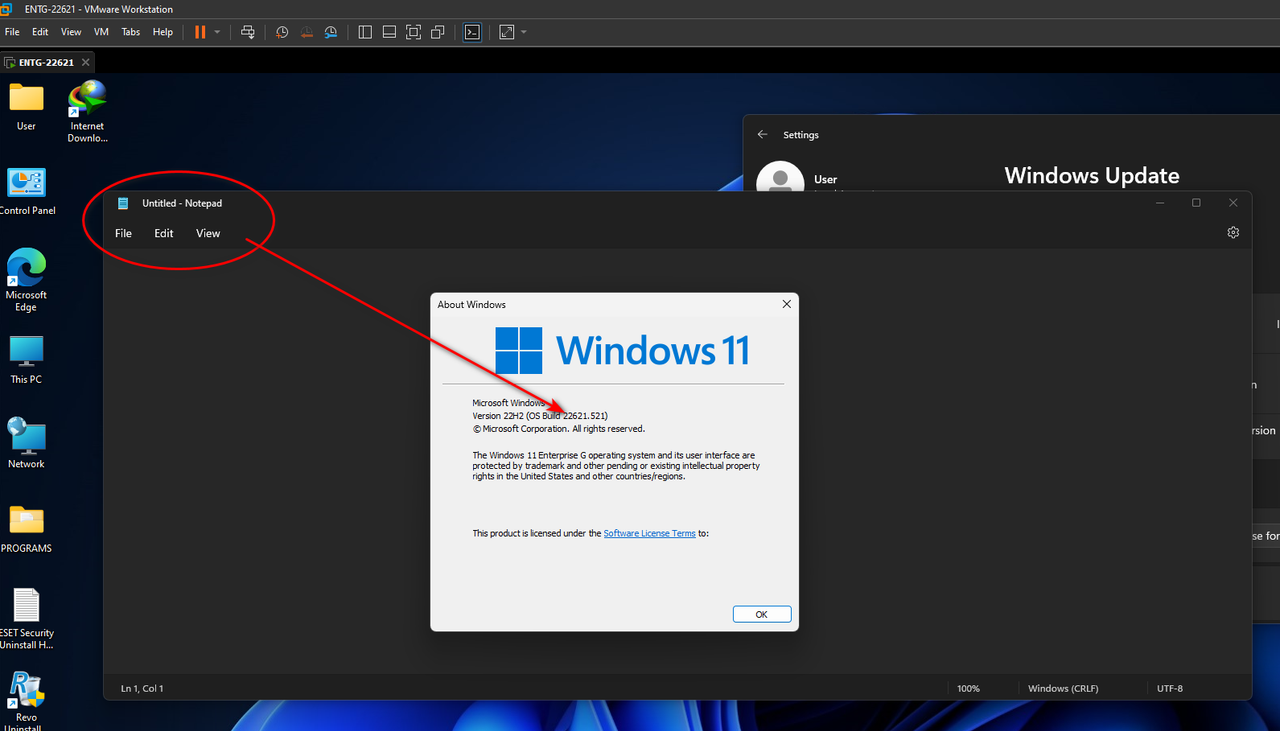The height and width of the screenshot is (731, 1280).
Task: Click the Notepad app icon in title bar
Action: [123, 203]
